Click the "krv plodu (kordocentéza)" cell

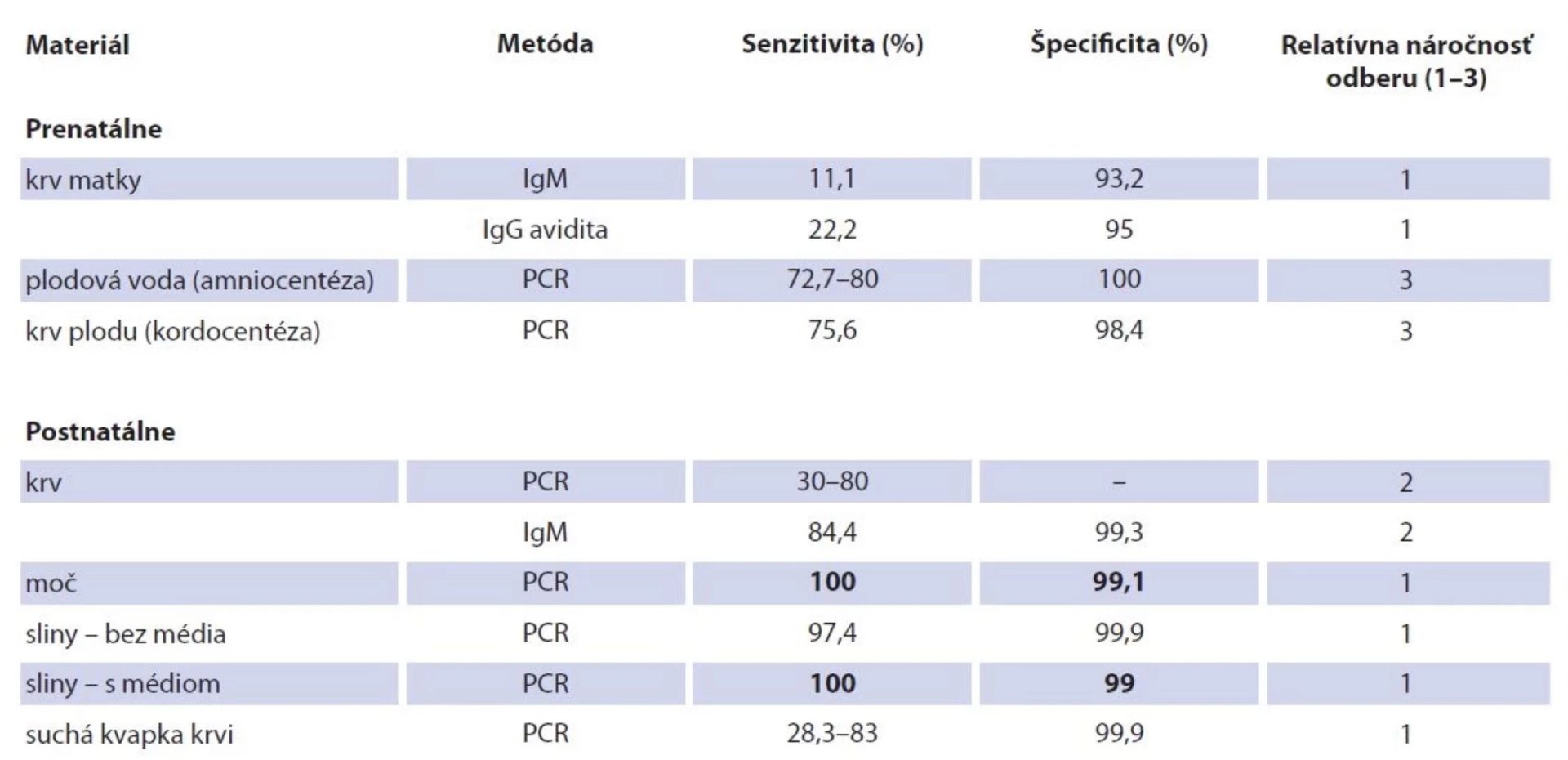(172, 331)
